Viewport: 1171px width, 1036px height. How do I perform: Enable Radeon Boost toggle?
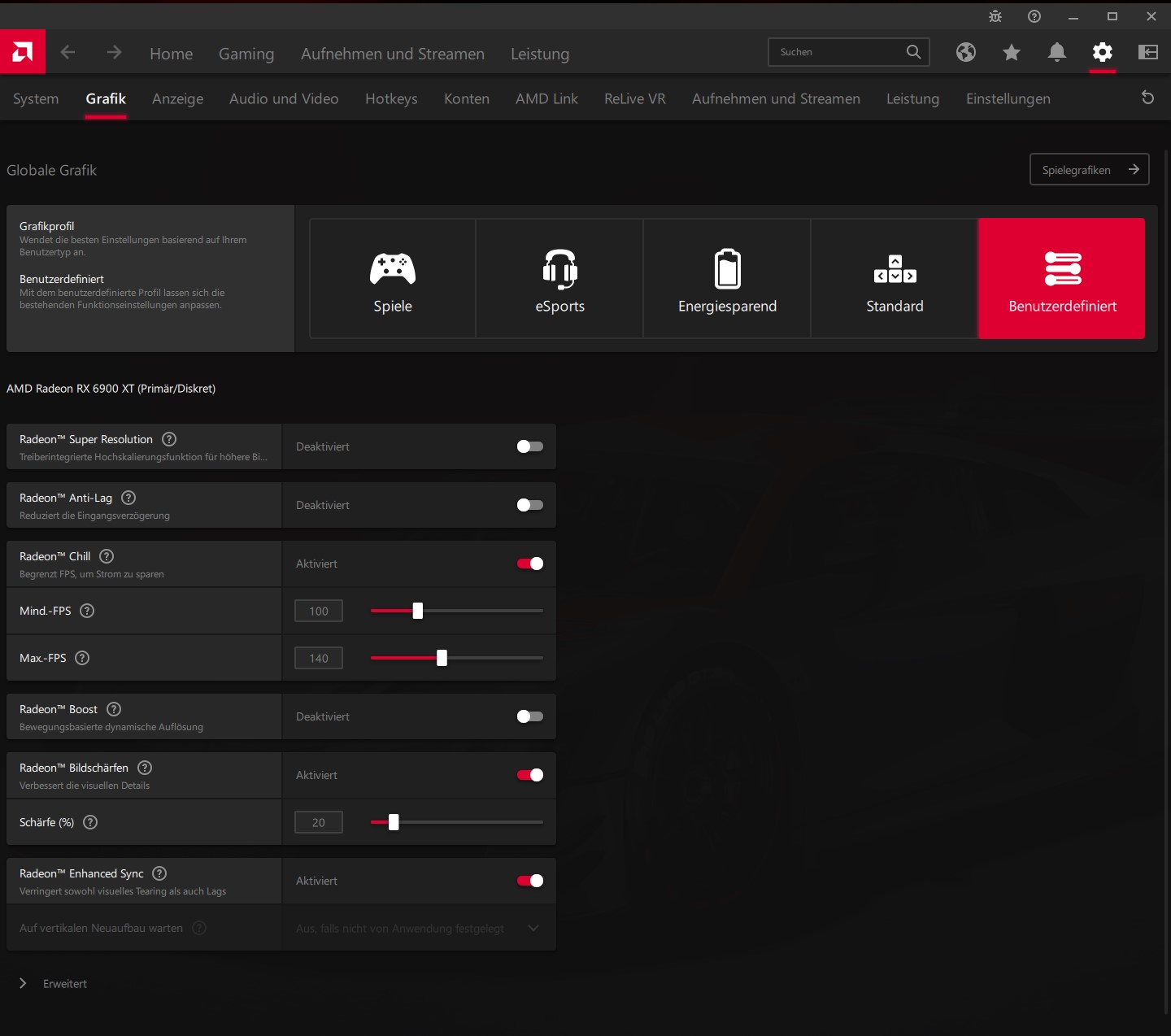tap(530, 716)
